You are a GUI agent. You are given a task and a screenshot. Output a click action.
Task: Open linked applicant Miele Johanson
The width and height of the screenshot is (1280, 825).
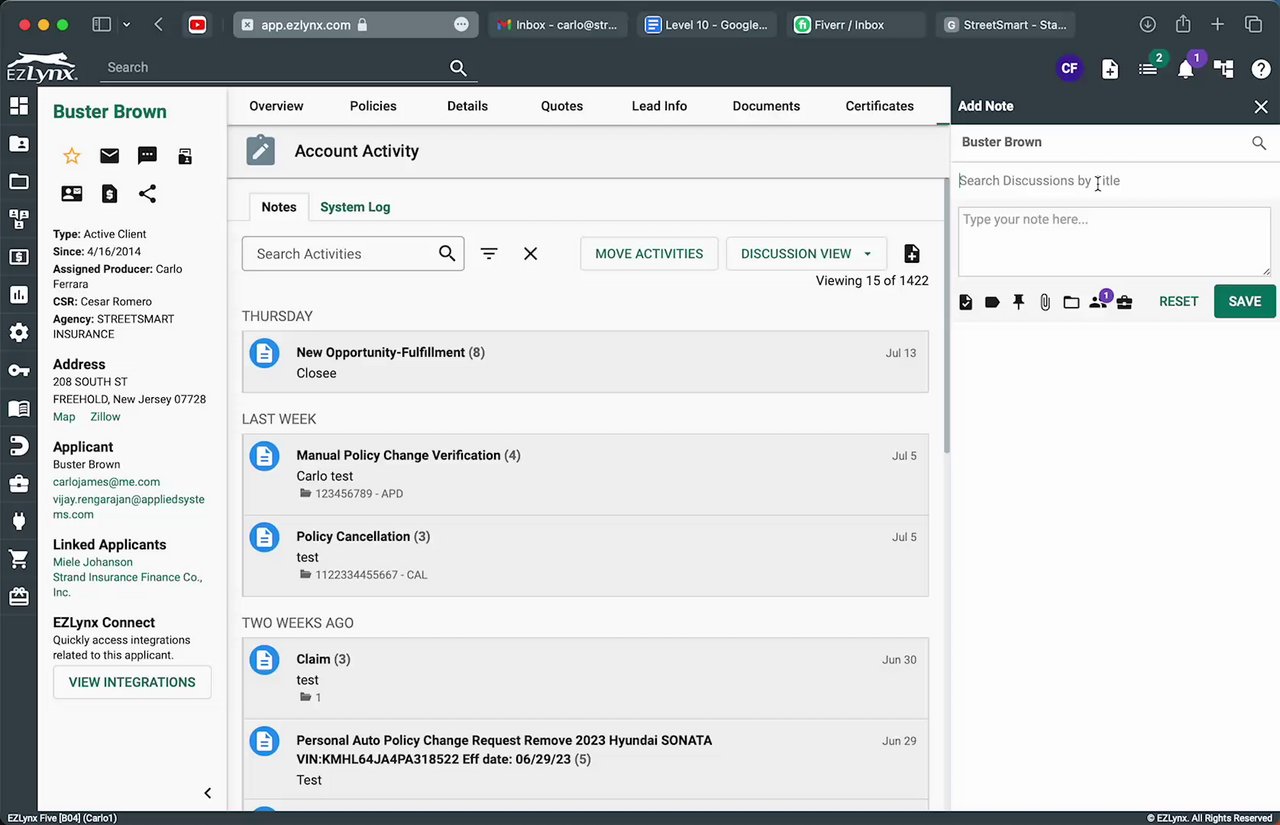tap(93, 562)
